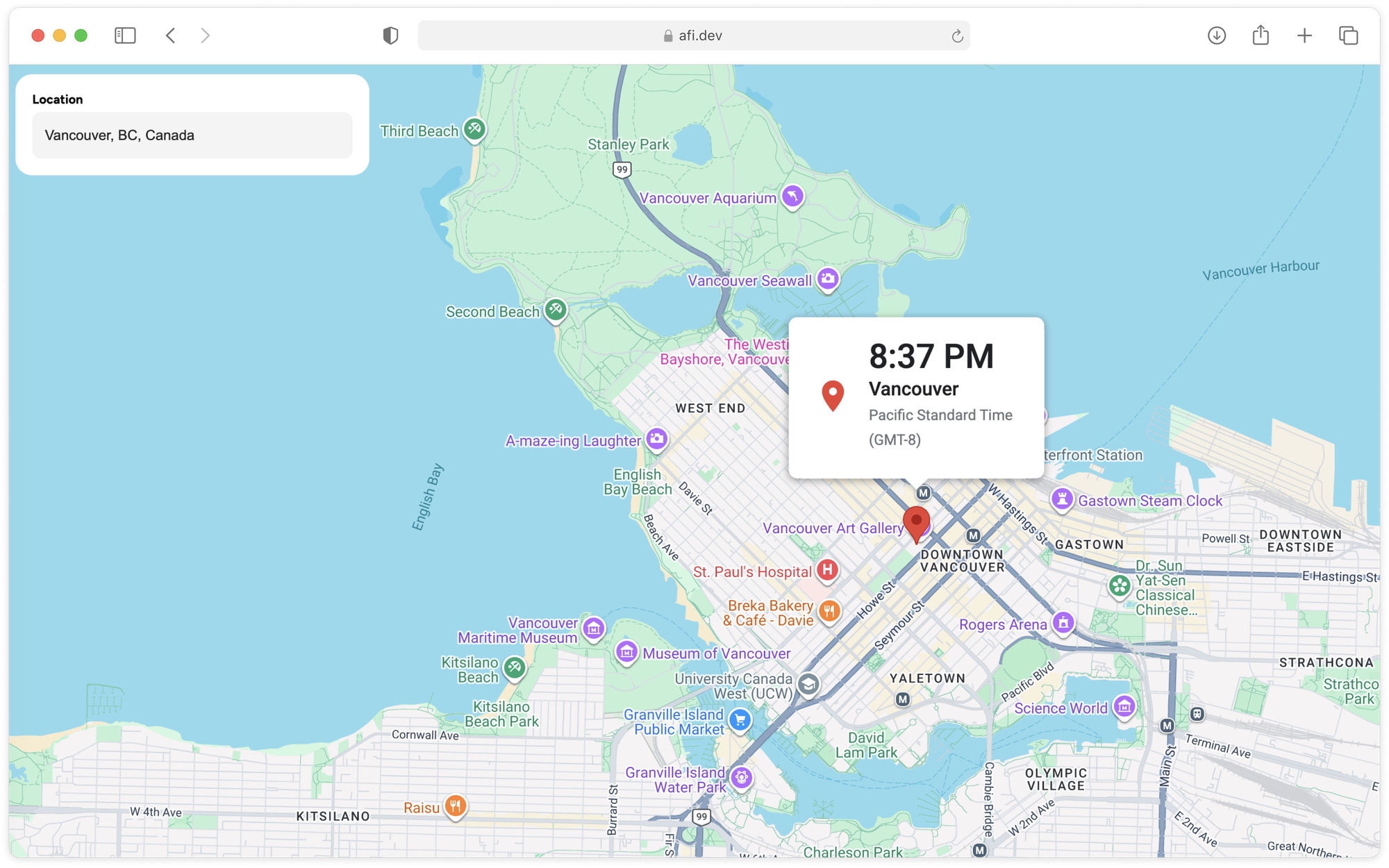Viewport: 1389px width, 868px height.
Task: Reload the afi.dev page
Action: tap(957, 35)
